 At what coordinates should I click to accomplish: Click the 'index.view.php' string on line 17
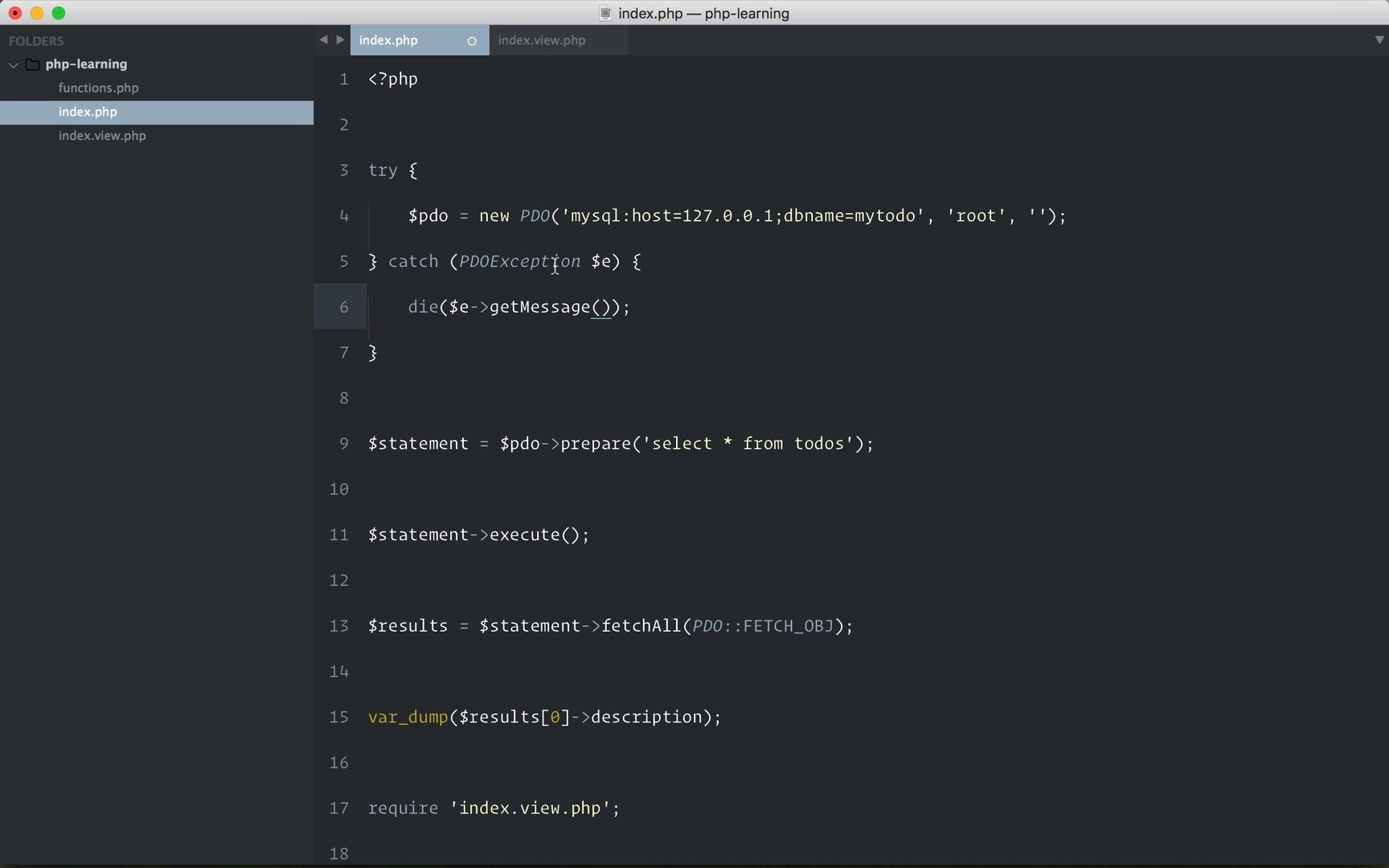pos(530,808)
